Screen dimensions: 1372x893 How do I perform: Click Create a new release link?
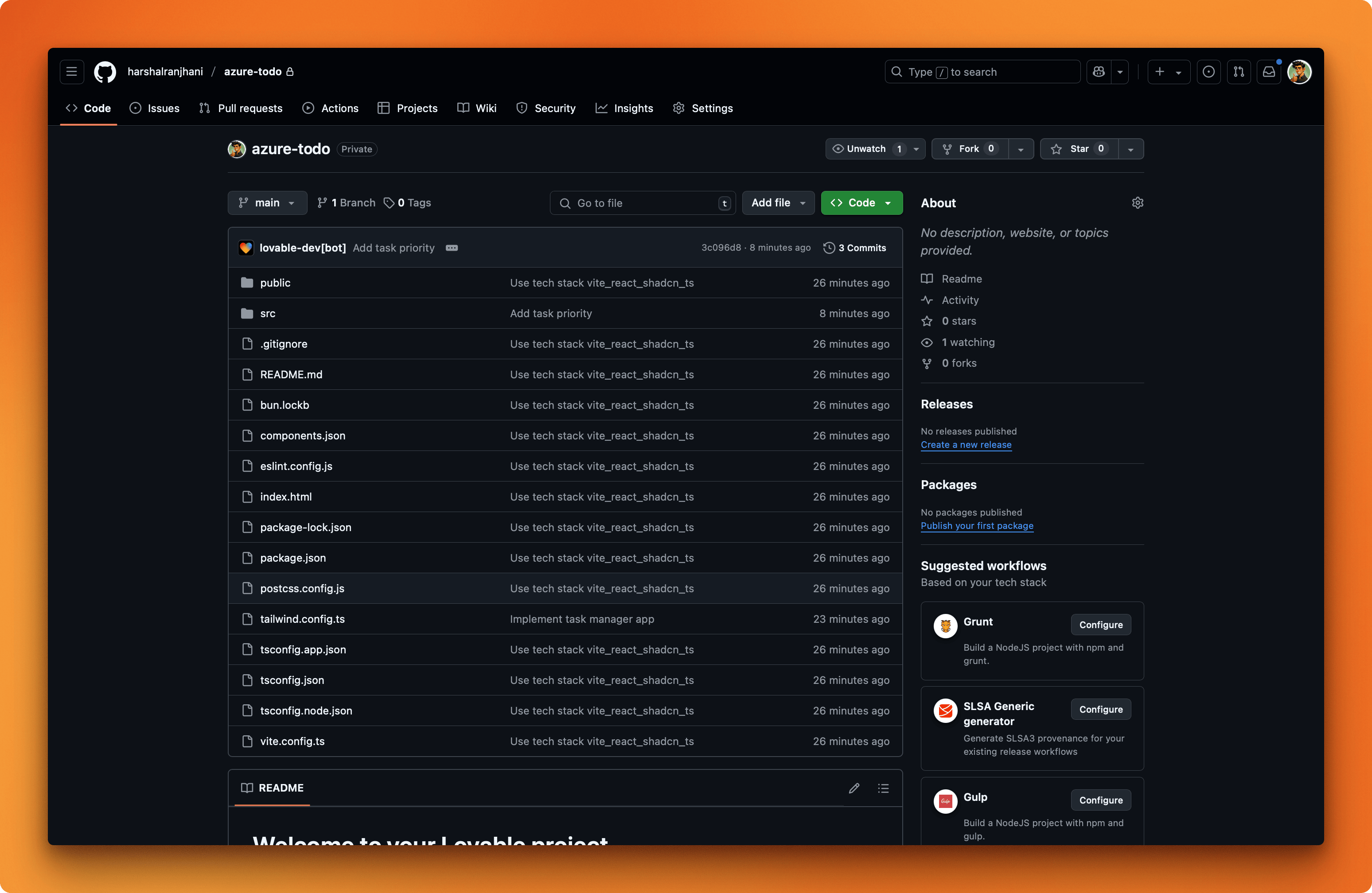[966, 445]
